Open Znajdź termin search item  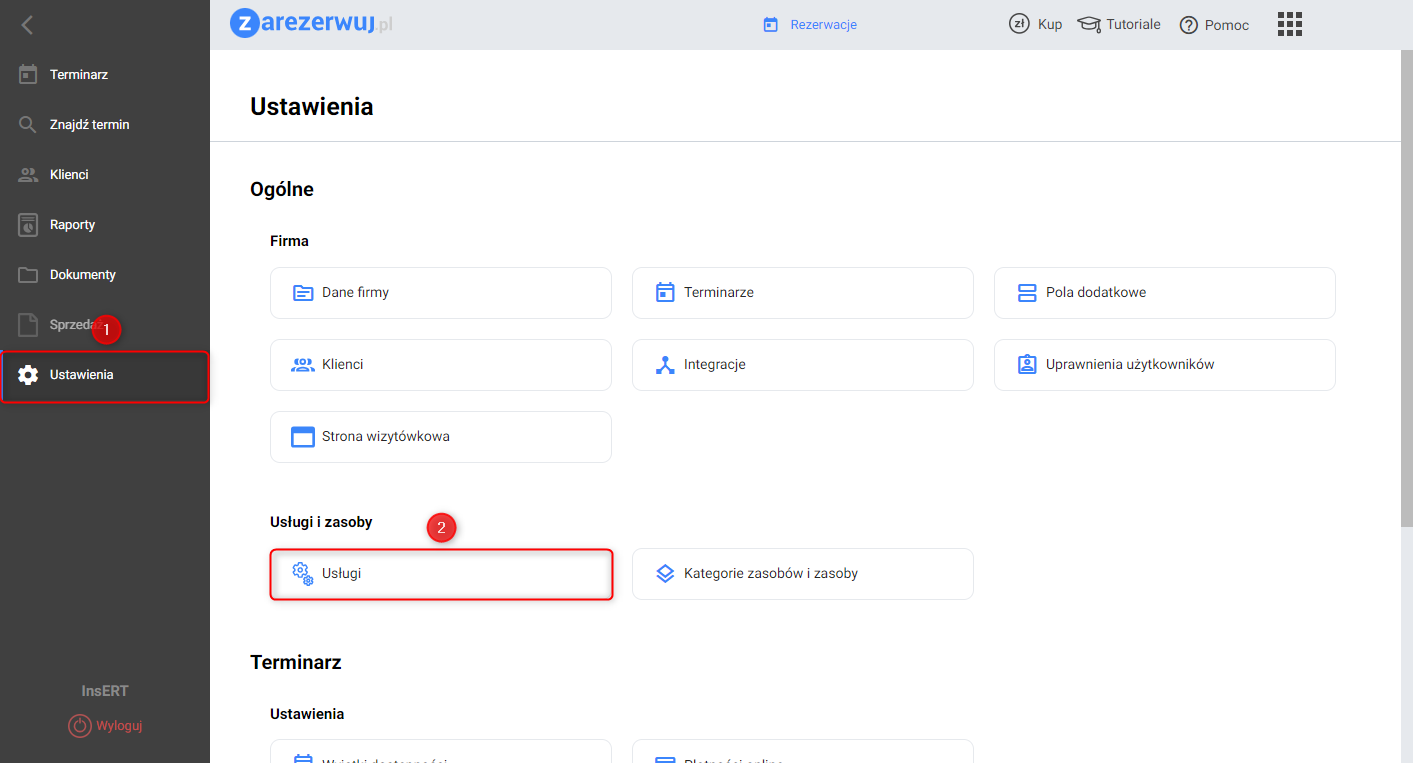(x=89, y=125)
